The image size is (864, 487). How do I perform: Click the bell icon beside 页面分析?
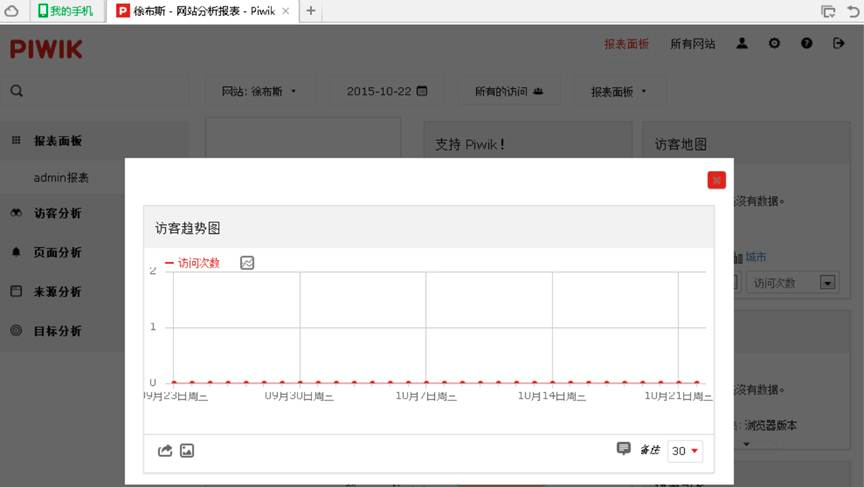point(16,252)
